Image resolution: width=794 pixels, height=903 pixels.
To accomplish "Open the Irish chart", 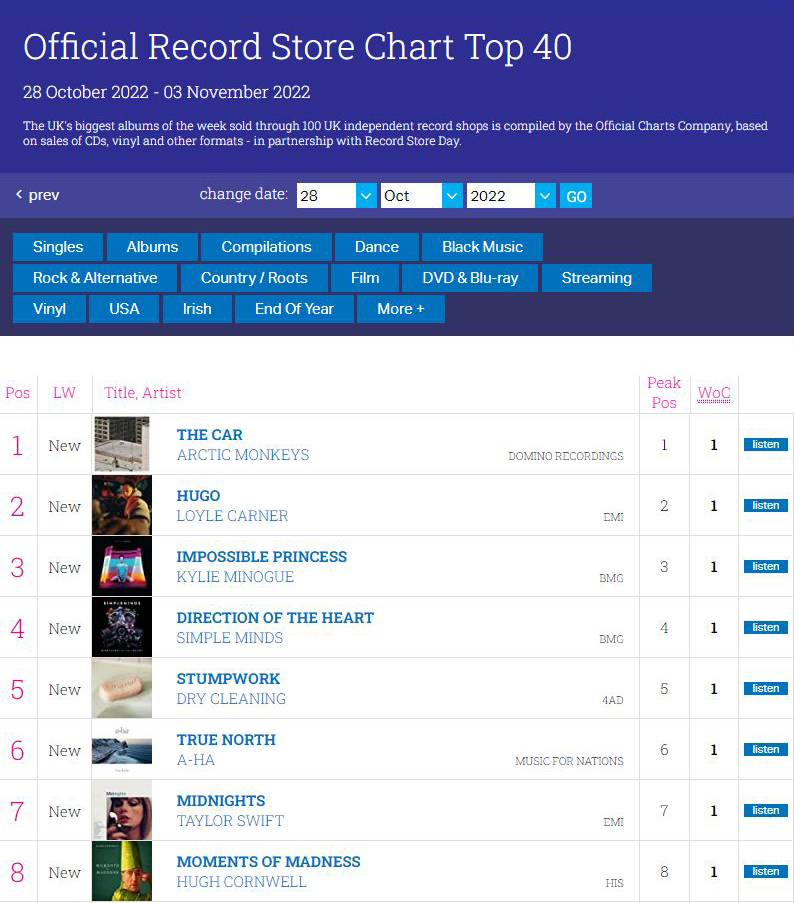I will point(197,309).
